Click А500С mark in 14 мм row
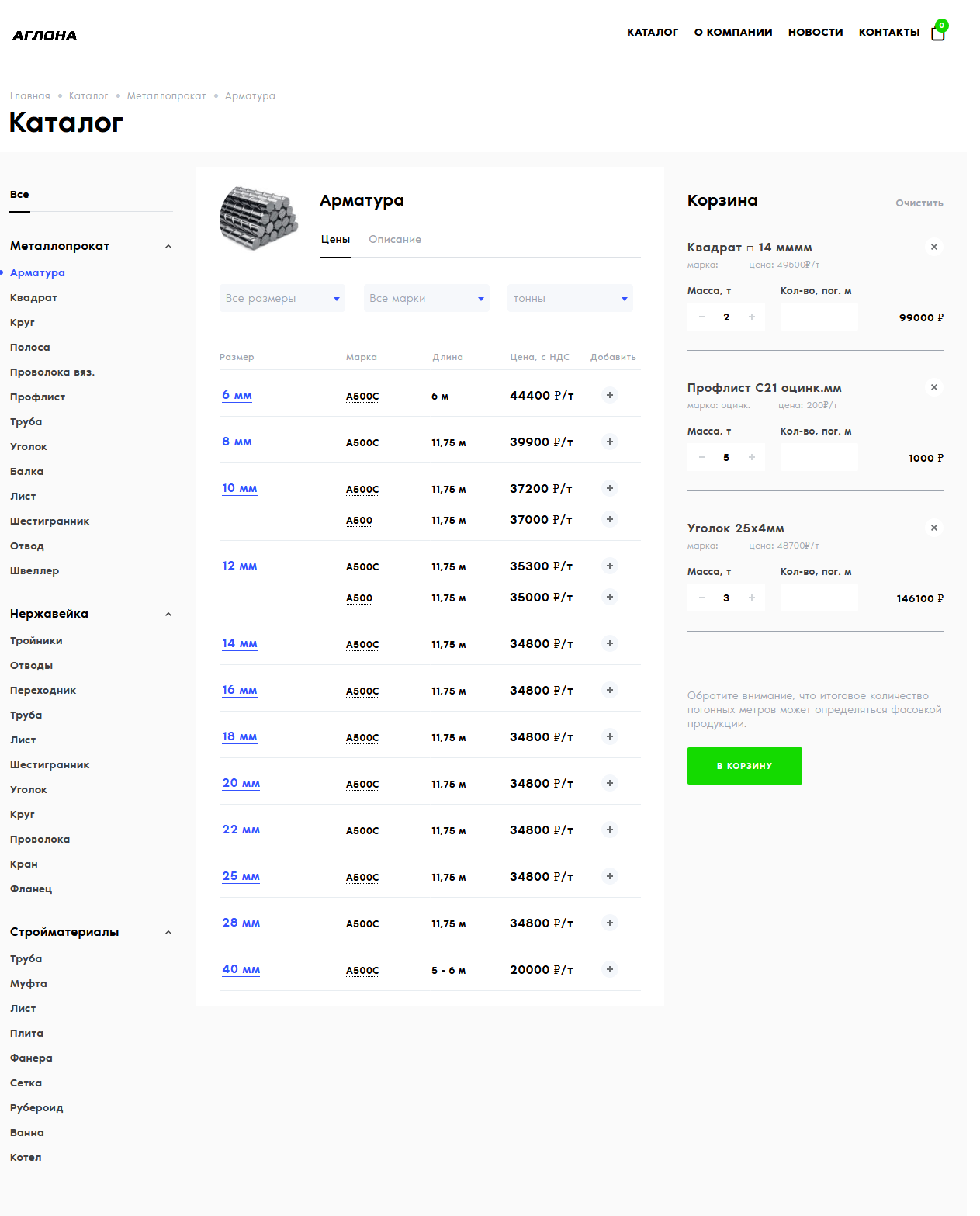This screenshot has width=980, height=1216. [362, 645]
